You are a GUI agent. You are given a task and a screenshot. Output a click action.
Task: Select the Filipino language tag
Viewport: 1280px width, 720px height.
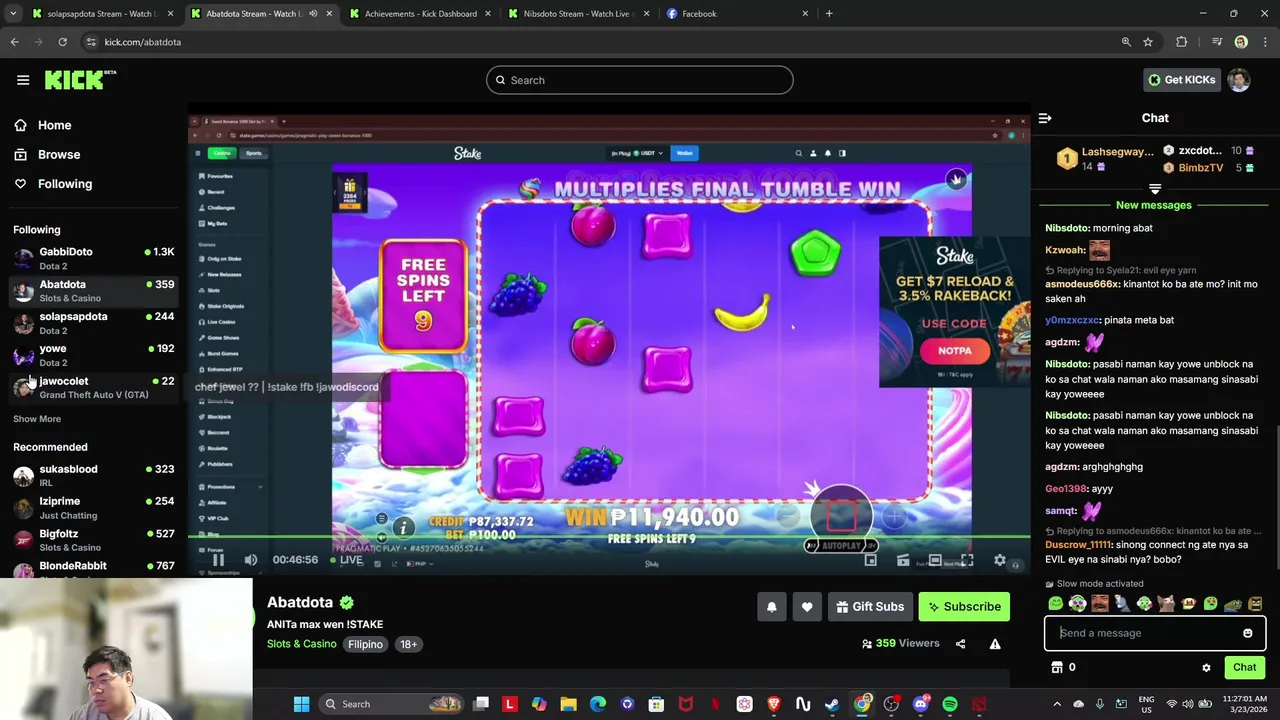pyautogui.click(x=365, y=644)
